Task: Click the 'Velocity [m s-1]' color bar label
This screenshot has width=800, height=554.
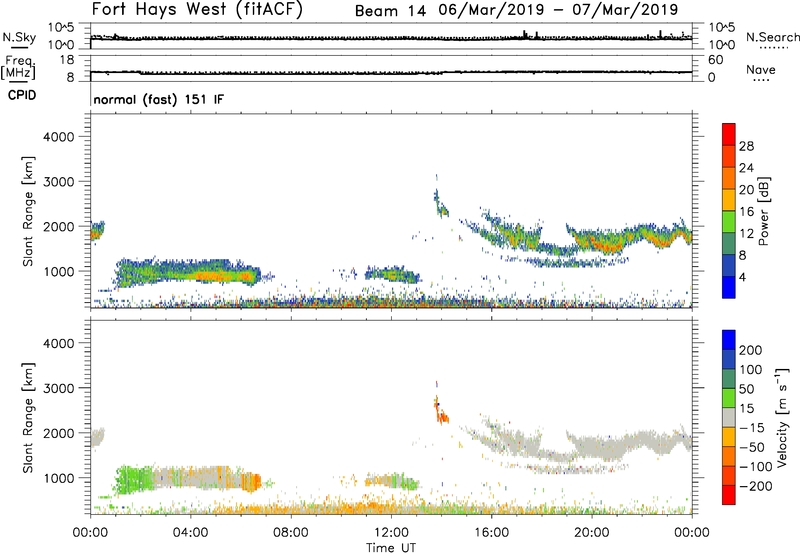Action: [x=782, y=418]
